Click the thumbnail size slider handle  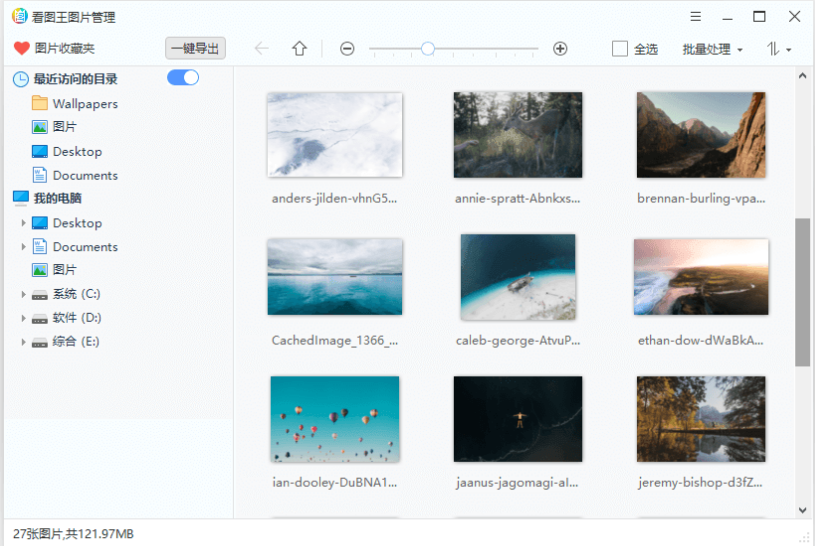(428, 49)
